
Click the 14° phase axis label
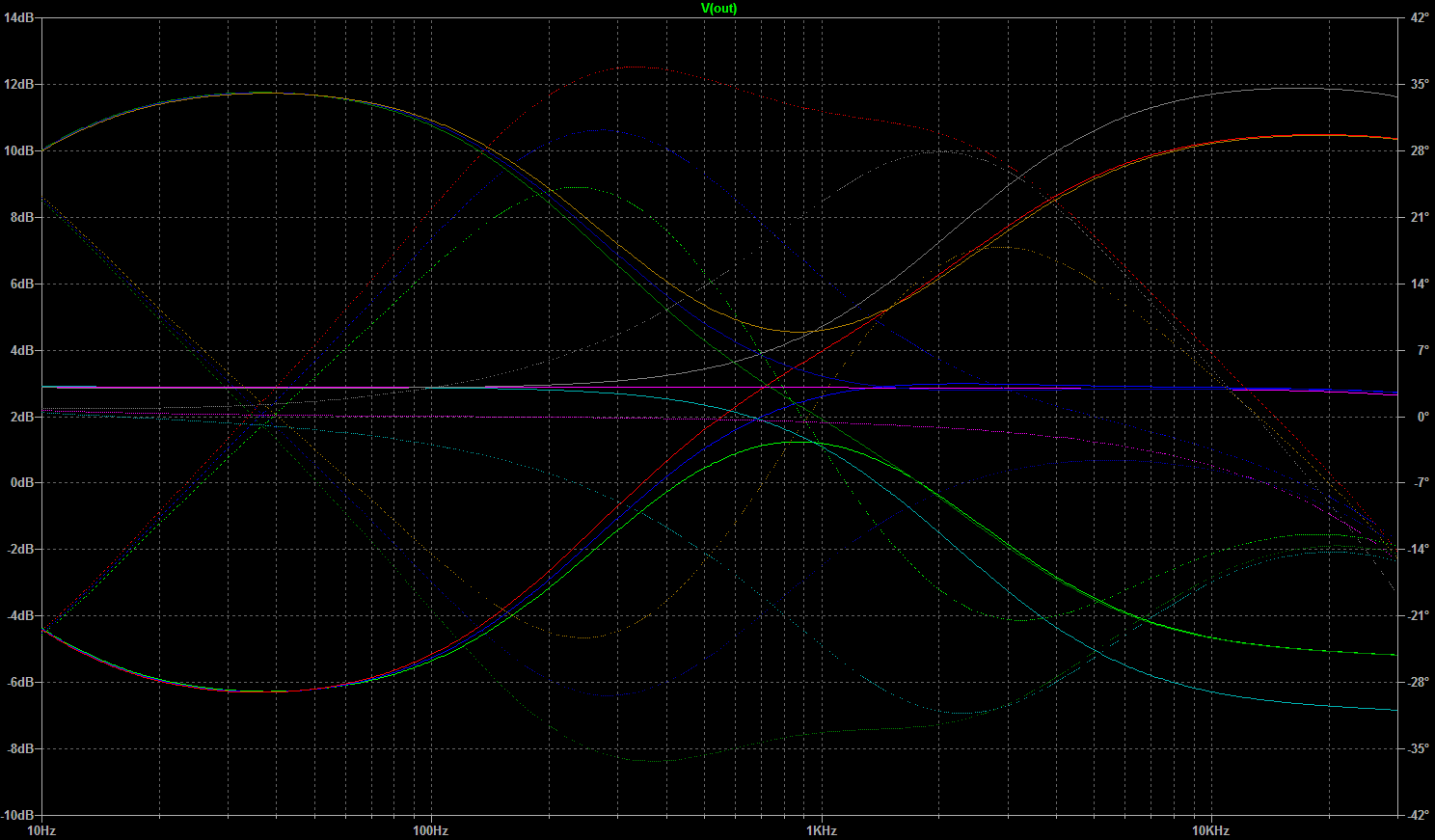tap(1419, 285)
